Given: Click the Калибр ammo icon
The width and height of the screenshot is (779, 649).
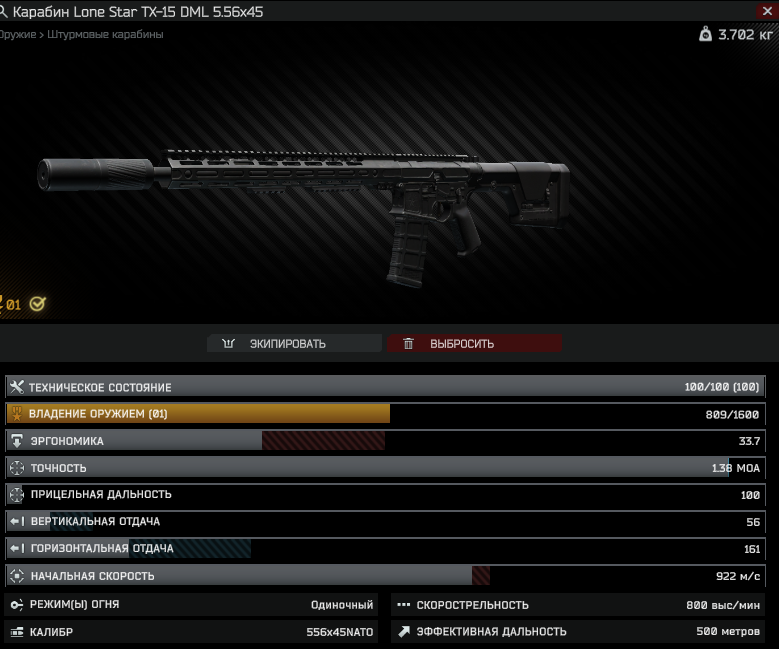Looking at the screenshot, I should click(x=17, y=632).
